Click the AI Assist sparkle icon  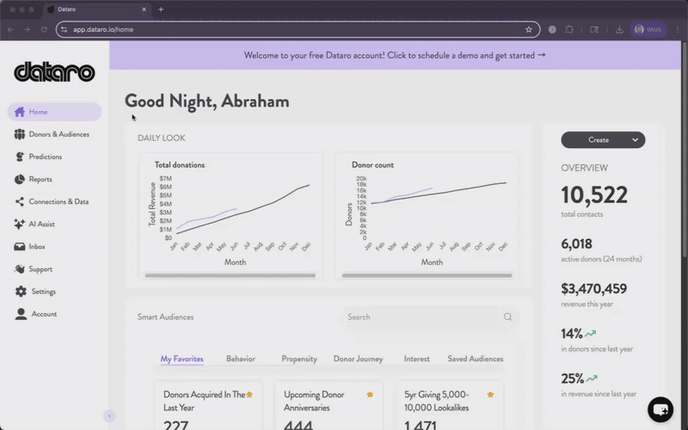19,224
